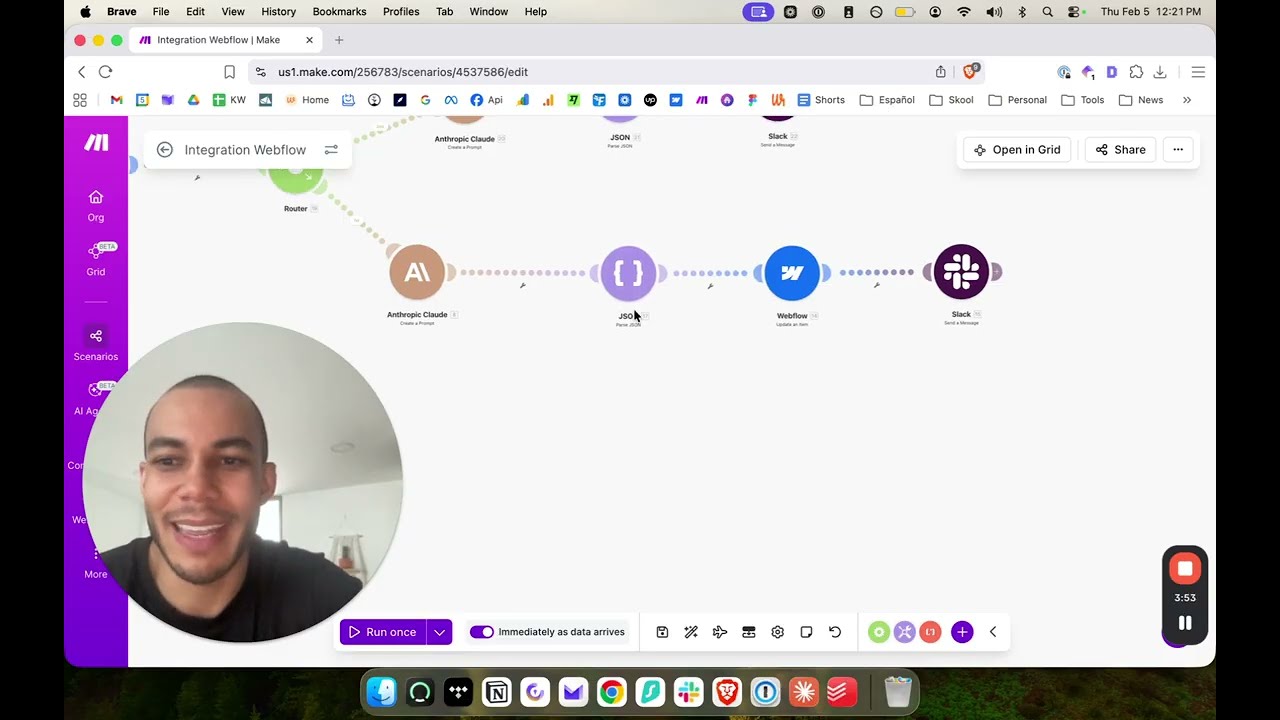
Task: Open the News bookmarks folder
Action: 1141,100
